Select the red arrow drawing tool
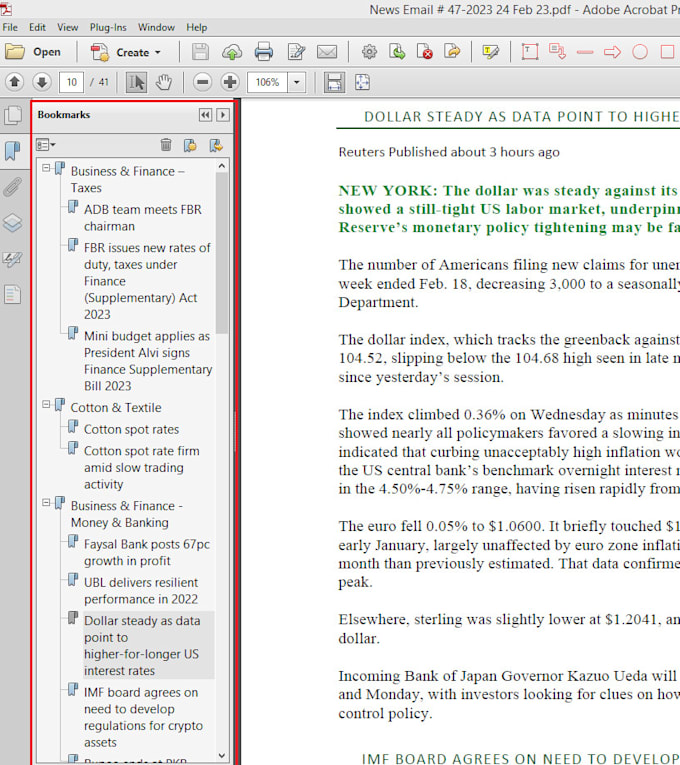Image resolution: width=680 pixels, height=765 pixels. click(612, 52)
